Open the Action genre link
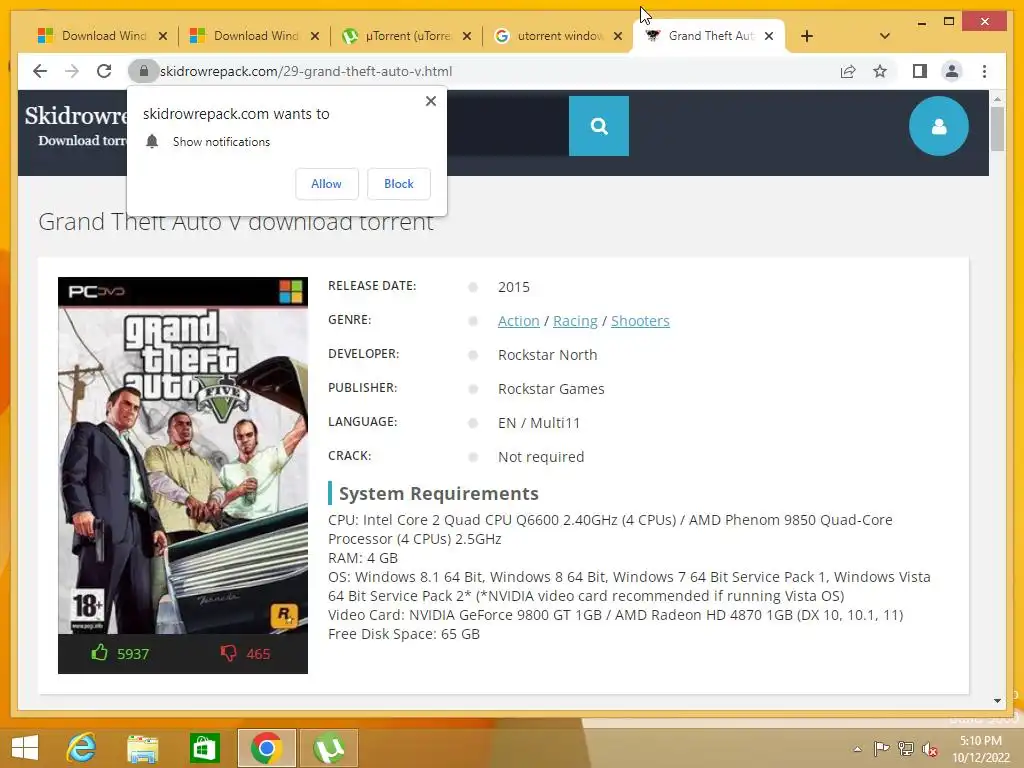This screenshot has height=768, width=1024. pyautogui.click(x=519, y=321)
